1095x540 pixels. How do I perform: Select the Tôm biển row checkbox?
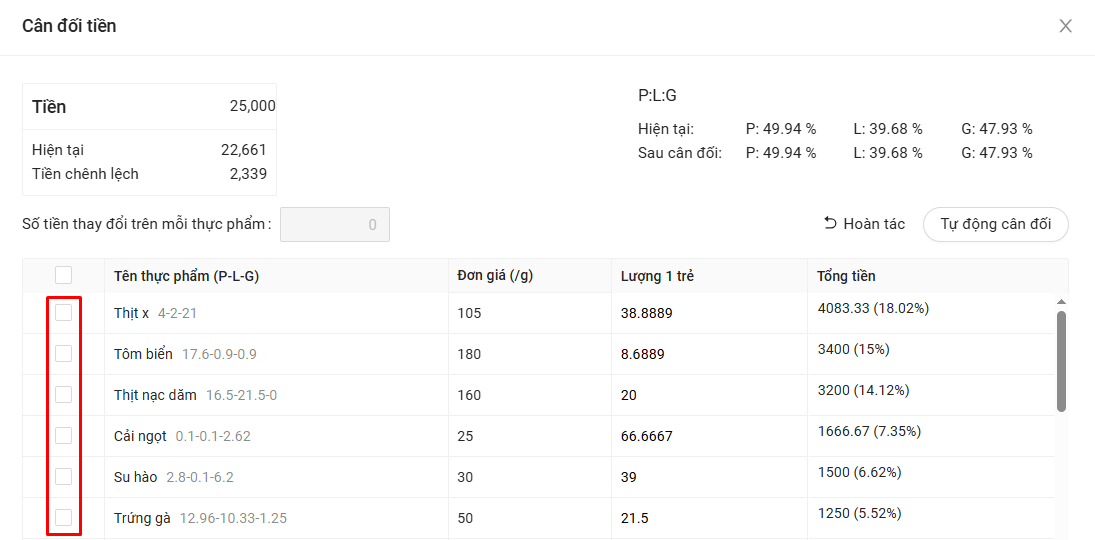pyautogui.click(x=64, y=353)
